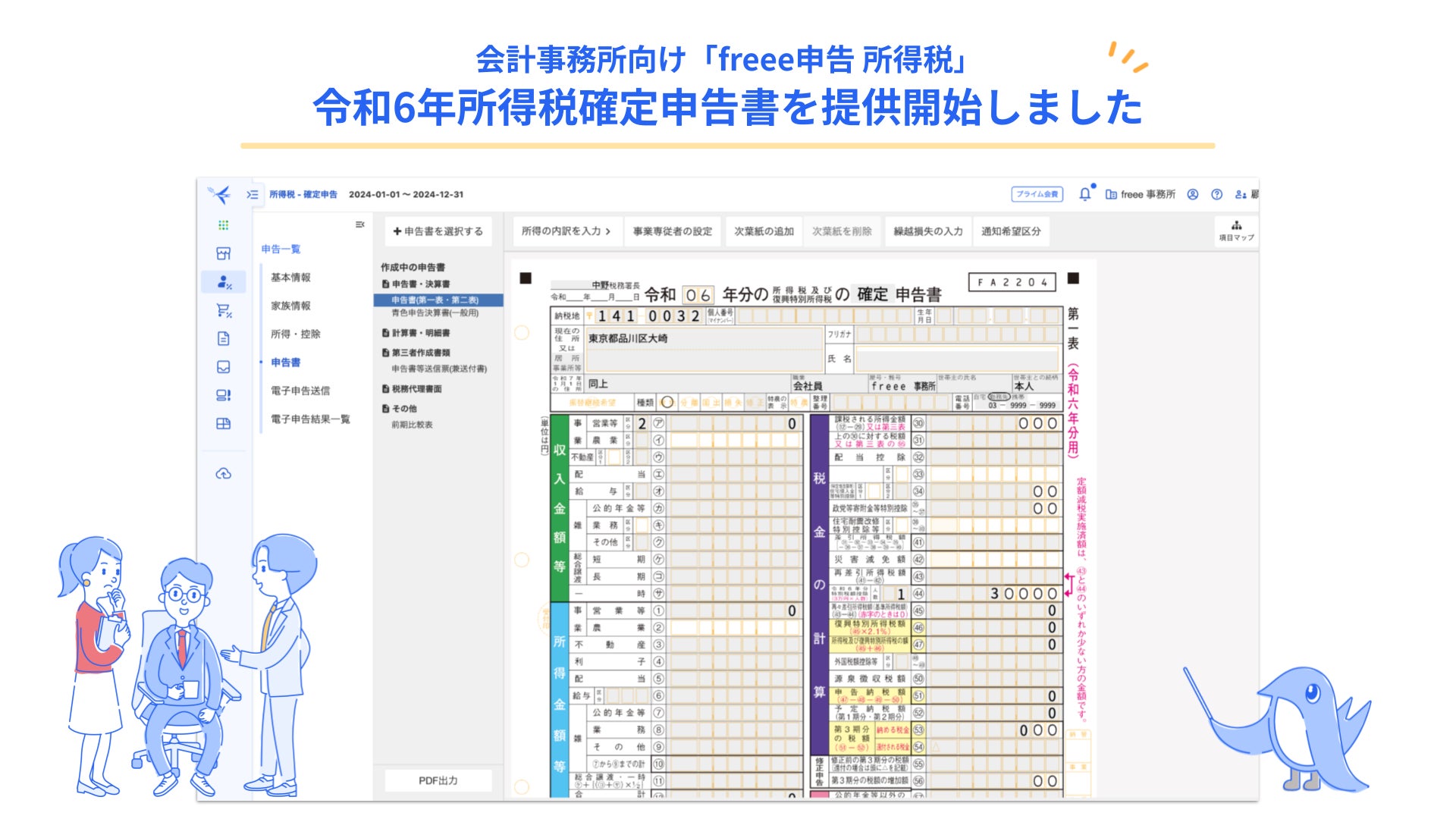
Task: Select 電子申告送信 in the navigation menu
Action: pos(300,391)
